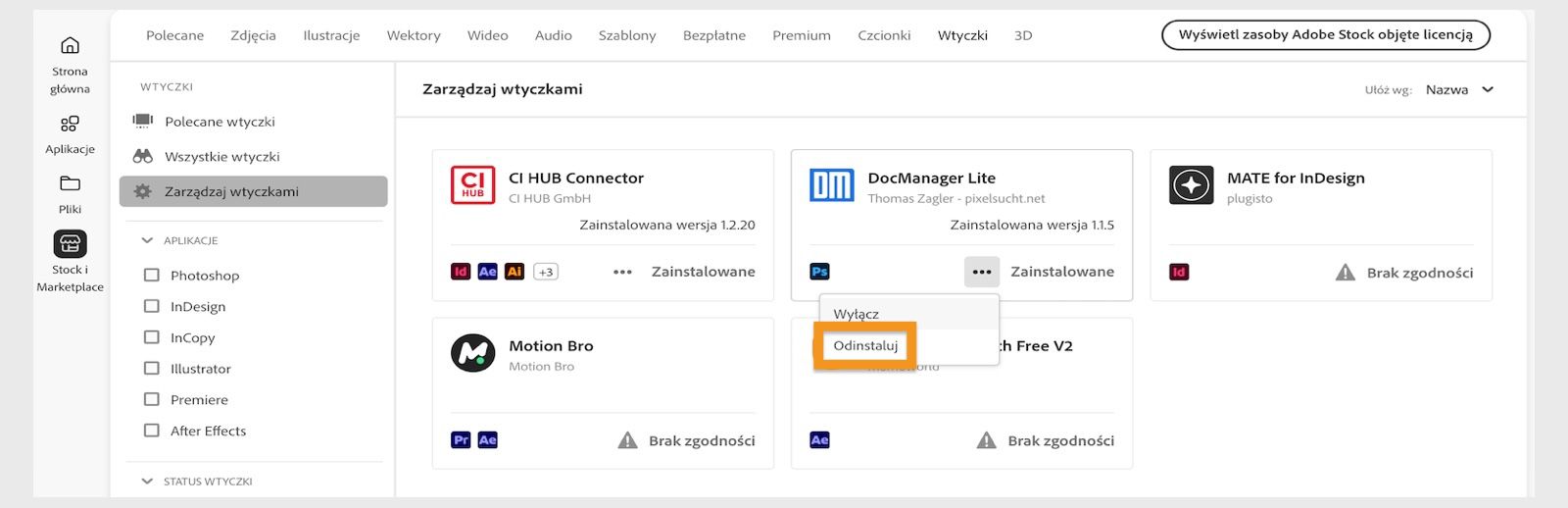Switch to the Bezpłatne tab
Image resolution: width=1568 pixels, height=508 pixels.
[714, 35]
